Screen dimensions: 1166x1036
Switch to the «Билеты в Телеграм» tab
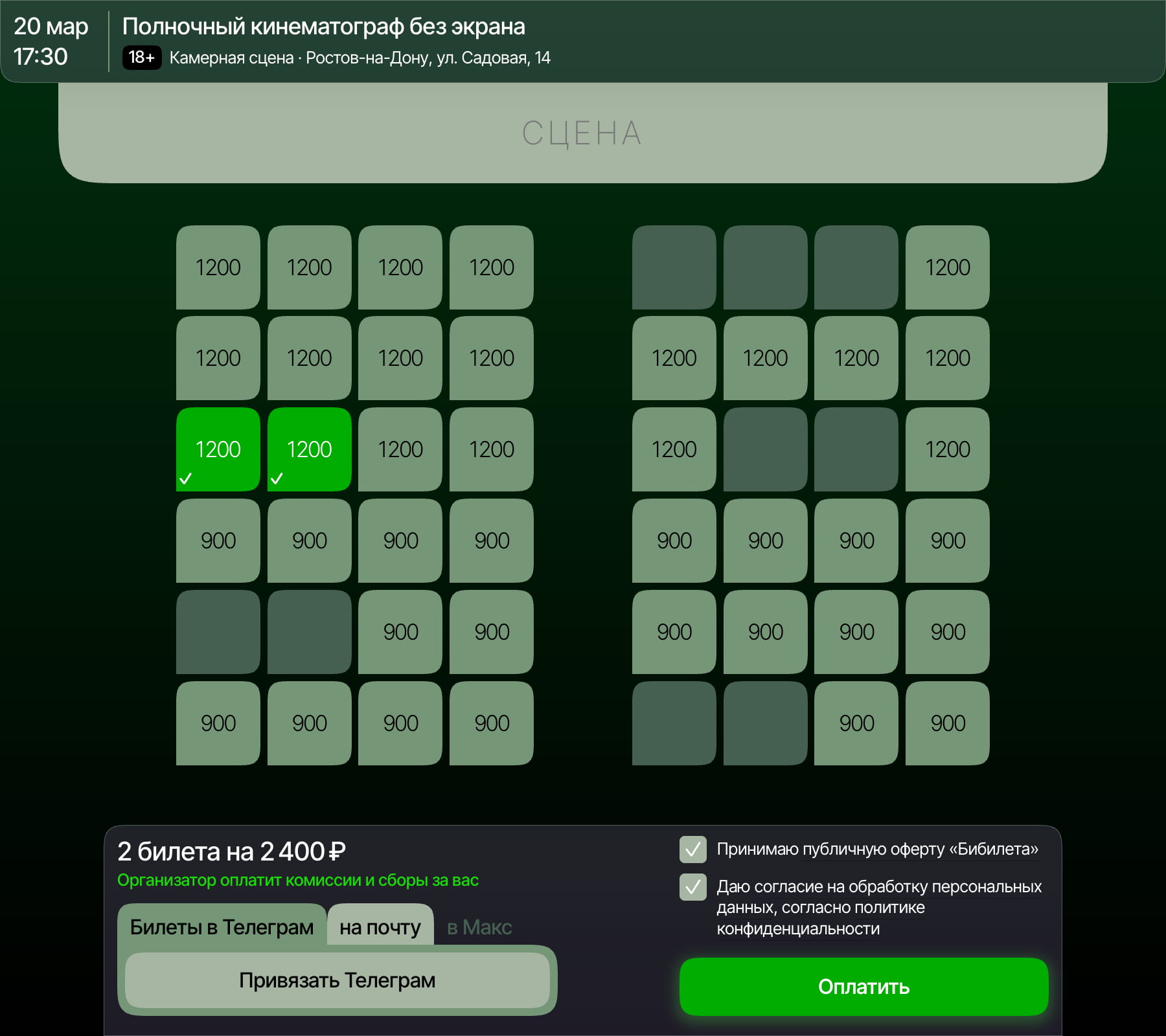[222, 927]
